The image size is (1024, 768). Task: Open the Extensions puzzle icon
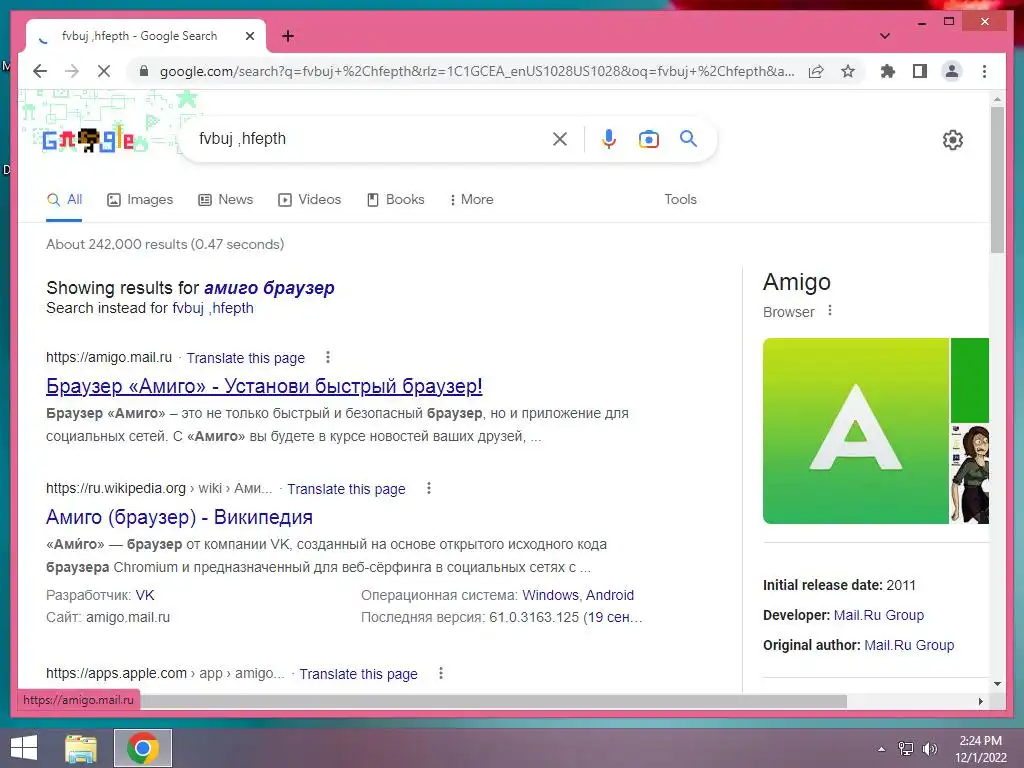coord(888,71)
